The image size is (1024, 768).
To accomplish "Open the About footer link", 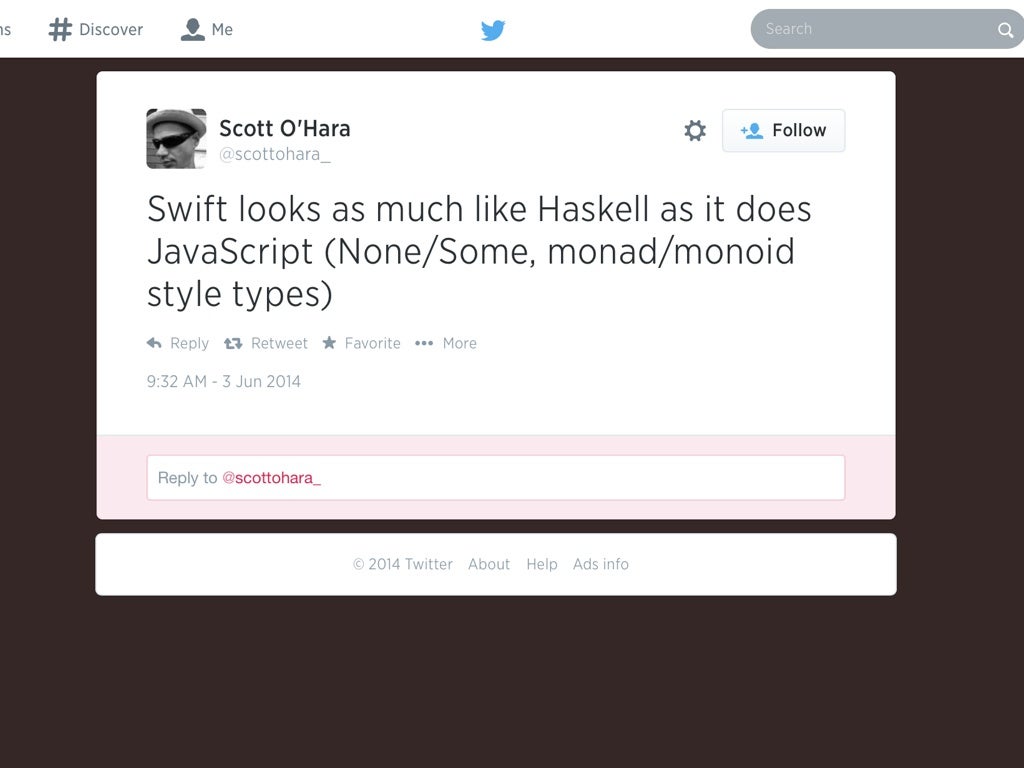I will click(488, 564).
